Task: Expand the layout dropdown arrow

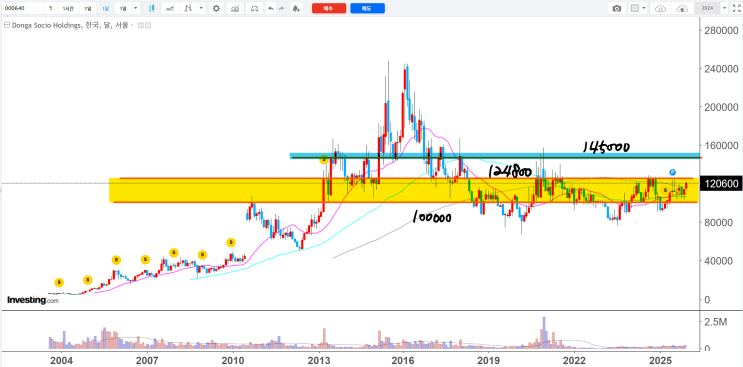Action: [645, 8]
